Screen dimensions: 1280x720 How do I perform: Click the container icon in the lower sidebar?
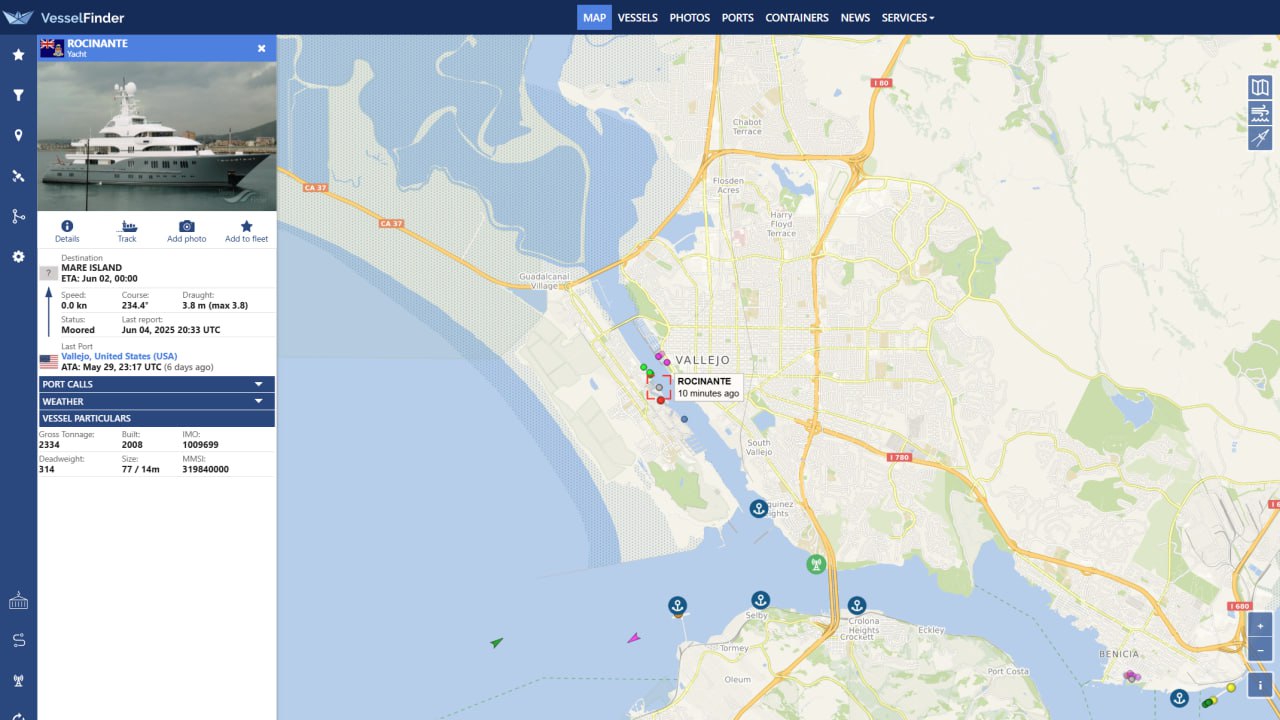18,601
